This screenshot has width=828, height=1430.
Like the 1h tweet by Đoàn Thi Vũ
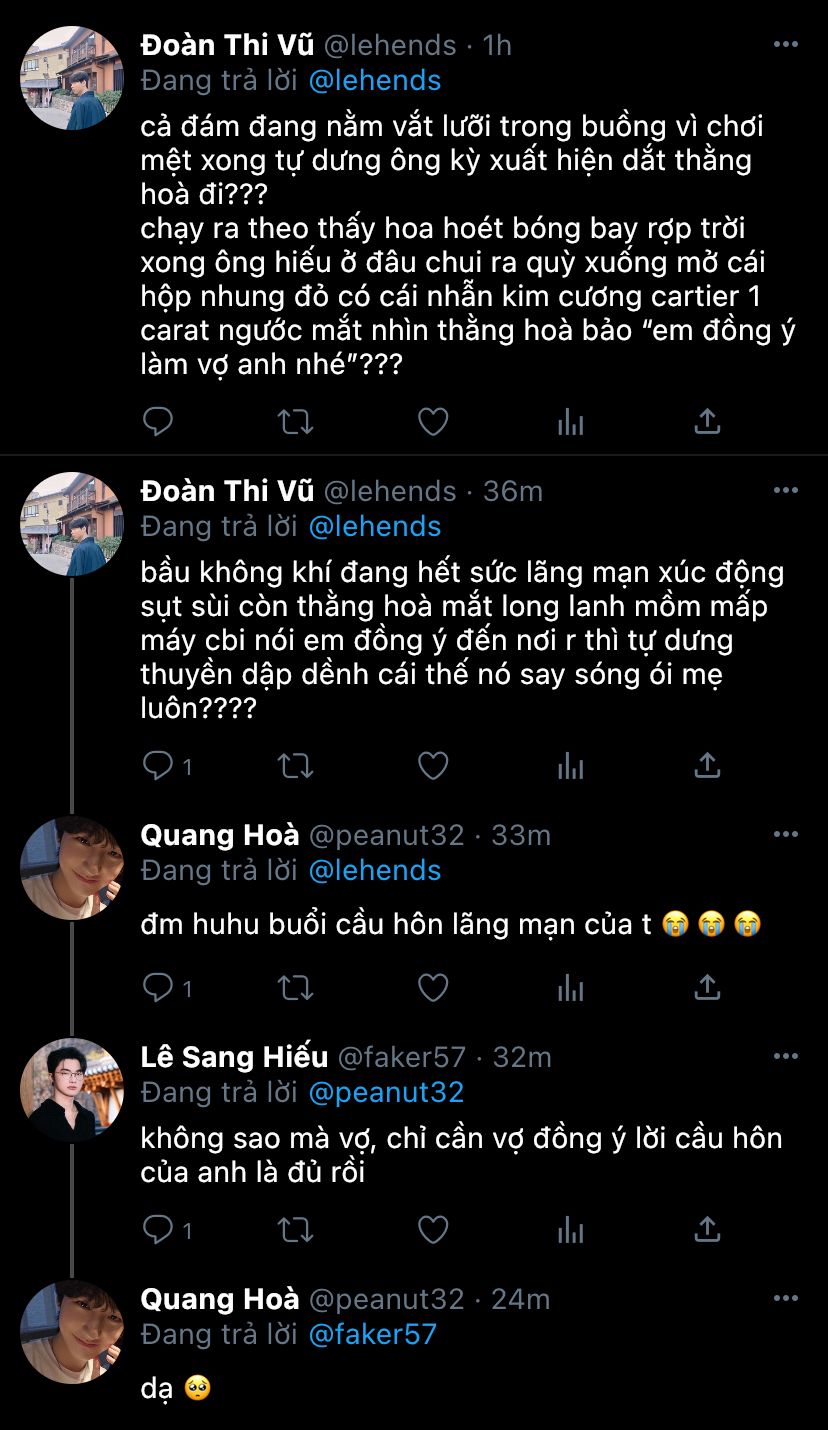click(432, 422)
